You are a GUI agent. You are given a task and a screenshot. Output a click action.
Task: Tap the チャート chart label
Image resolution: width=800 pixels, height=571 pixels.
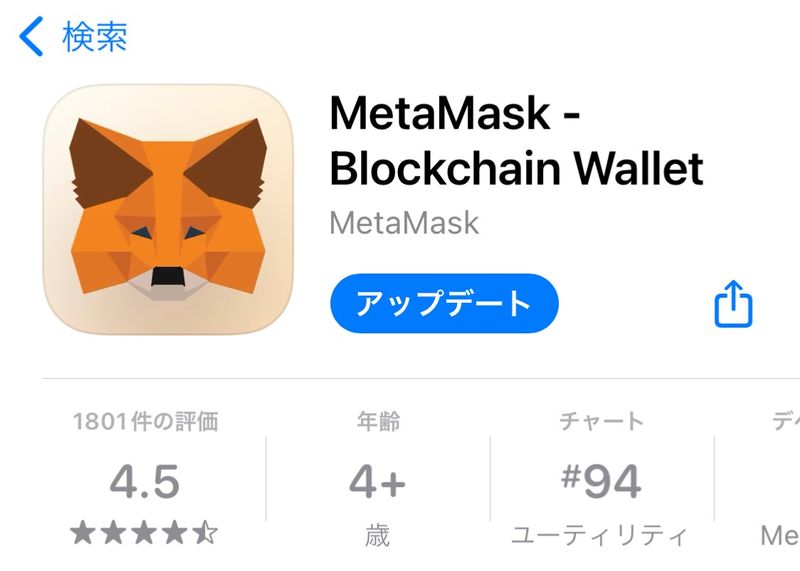click(602, 421)
